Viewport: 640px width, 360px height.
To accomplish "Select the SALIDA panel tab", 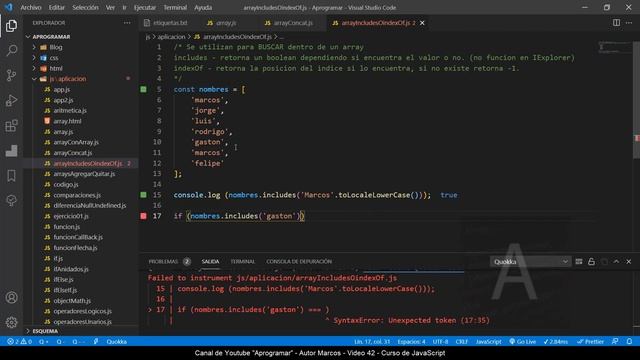I will click(210, 262).
